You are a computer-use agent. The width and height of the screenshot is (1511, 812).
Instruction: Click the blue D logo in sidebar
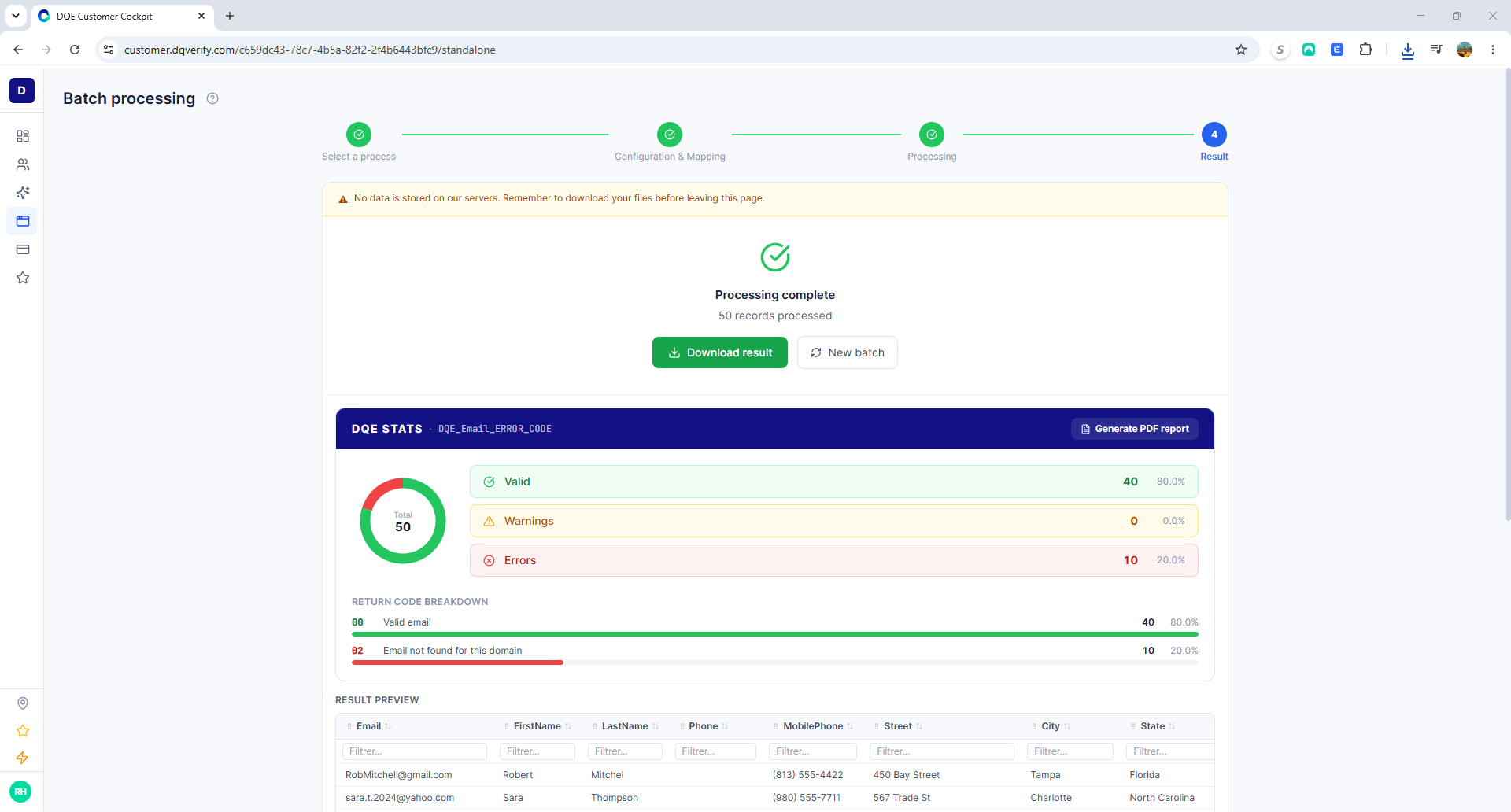(x=22, y=90)
